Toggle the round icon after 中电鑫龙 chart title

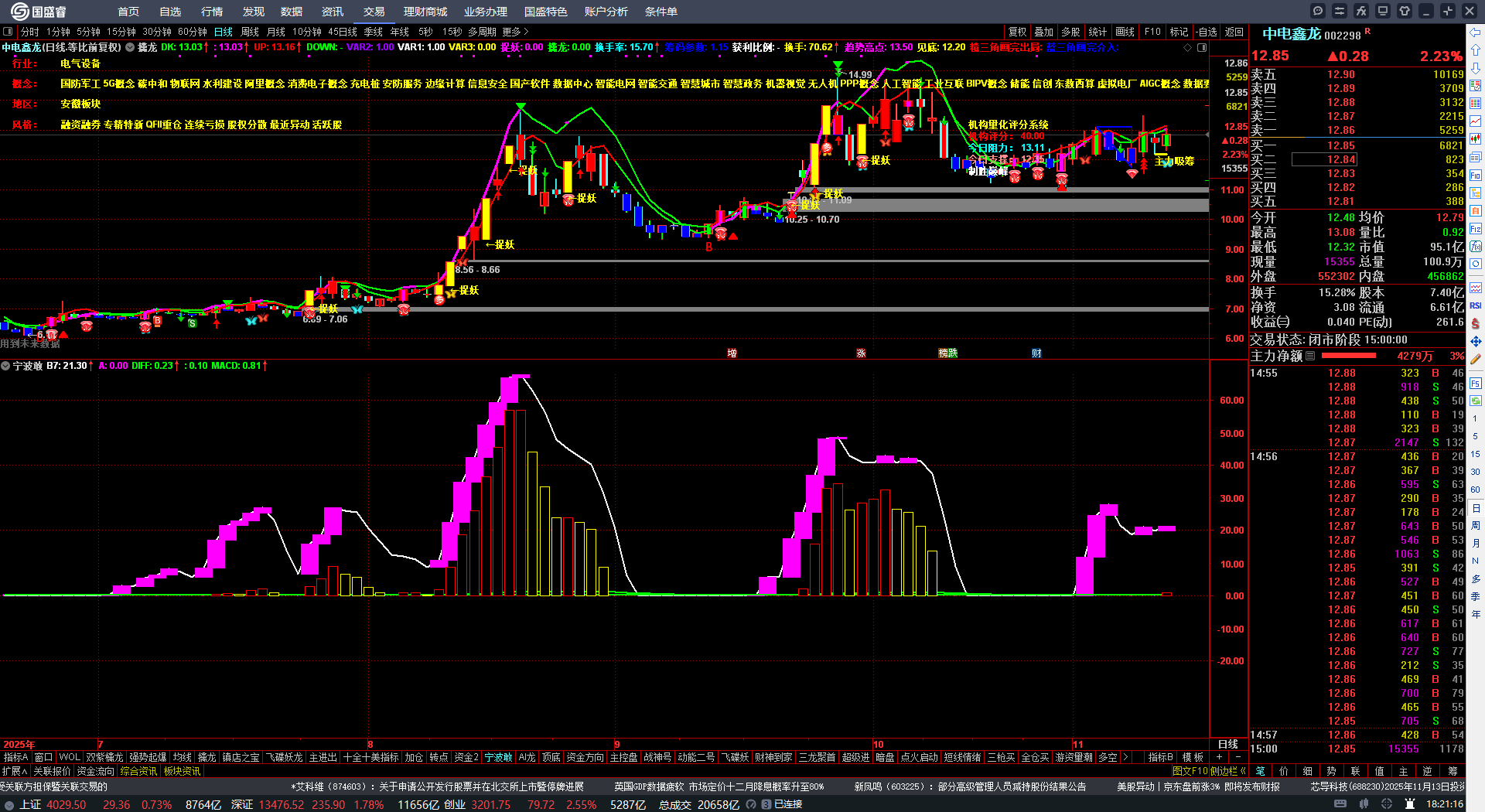[x=130, y=47]
